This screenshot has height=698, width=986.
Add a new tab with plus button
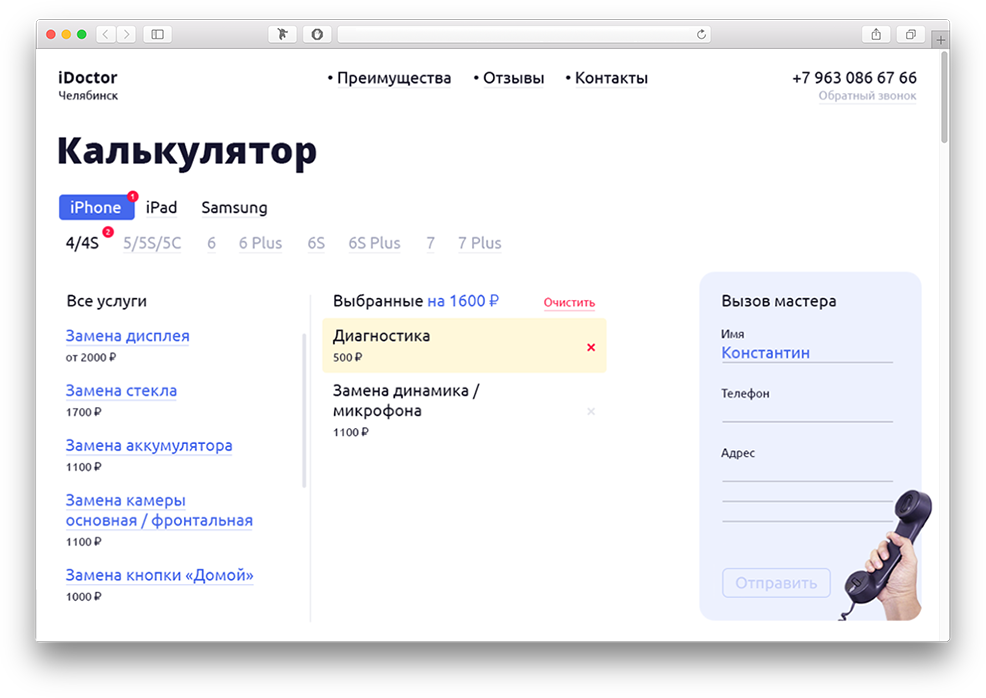(940, 40)
